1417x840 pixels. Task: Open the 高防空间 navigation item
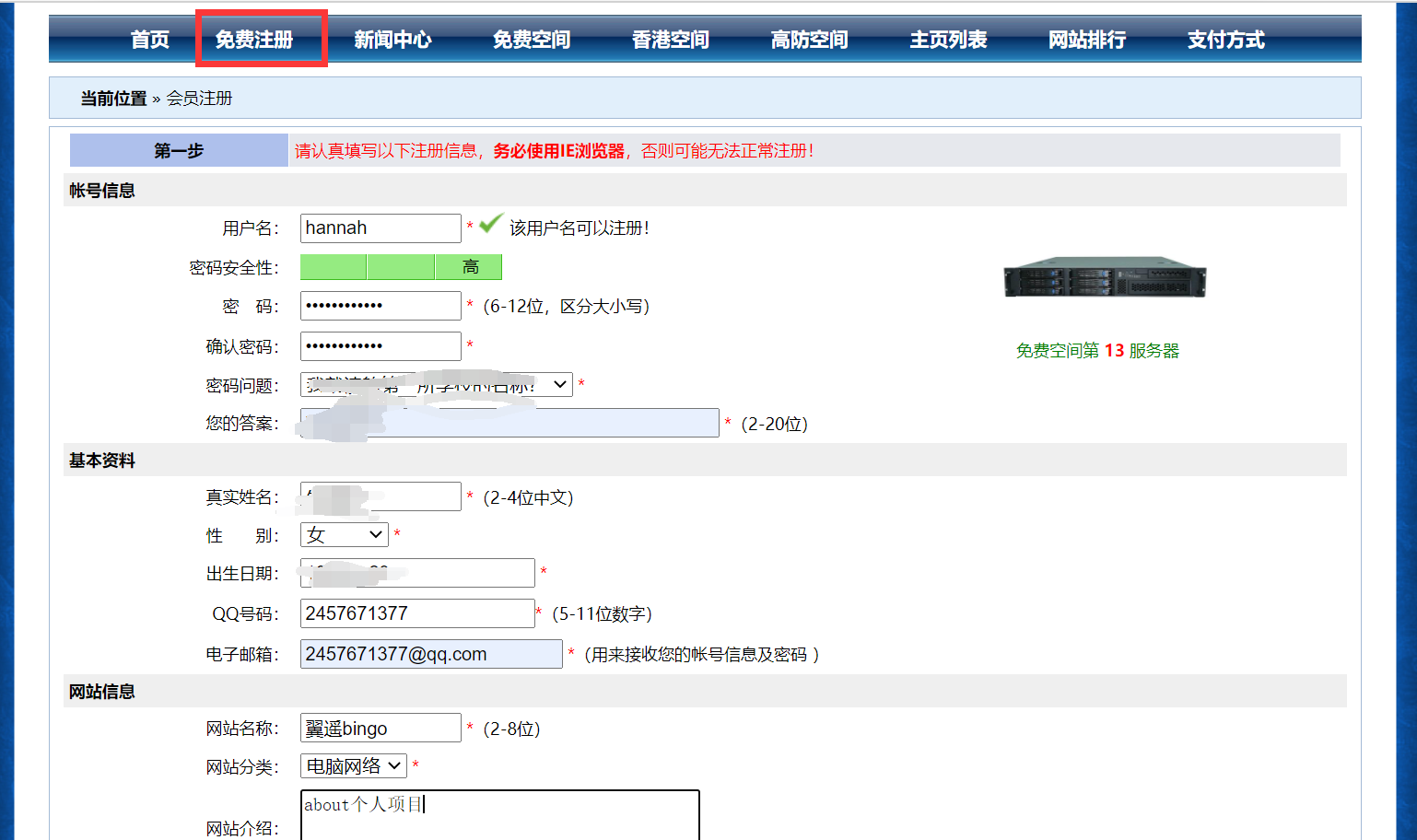coord(810,40)
